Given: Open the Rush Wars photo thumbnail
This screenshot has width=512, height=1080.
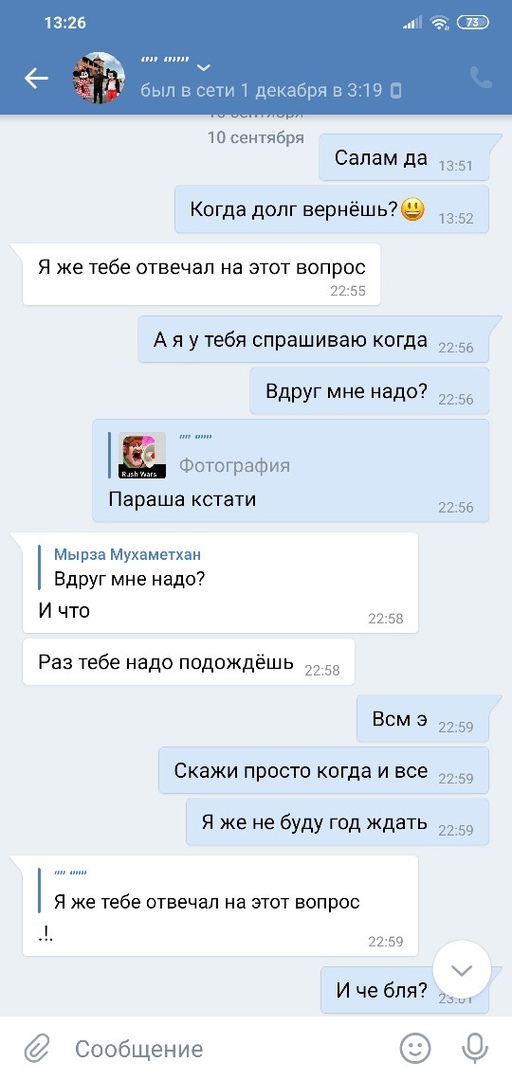Looking at the screenshot, I should 142,455.
